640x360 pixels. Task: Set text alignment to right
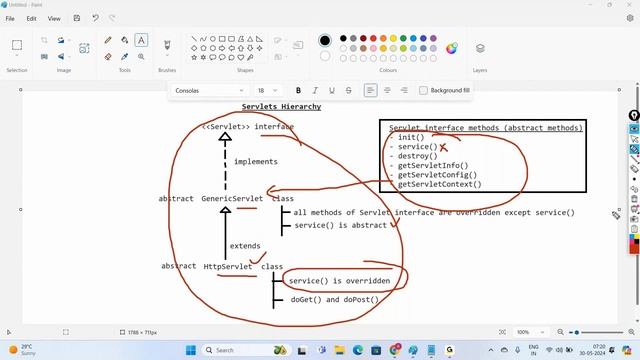coord(404,91)
